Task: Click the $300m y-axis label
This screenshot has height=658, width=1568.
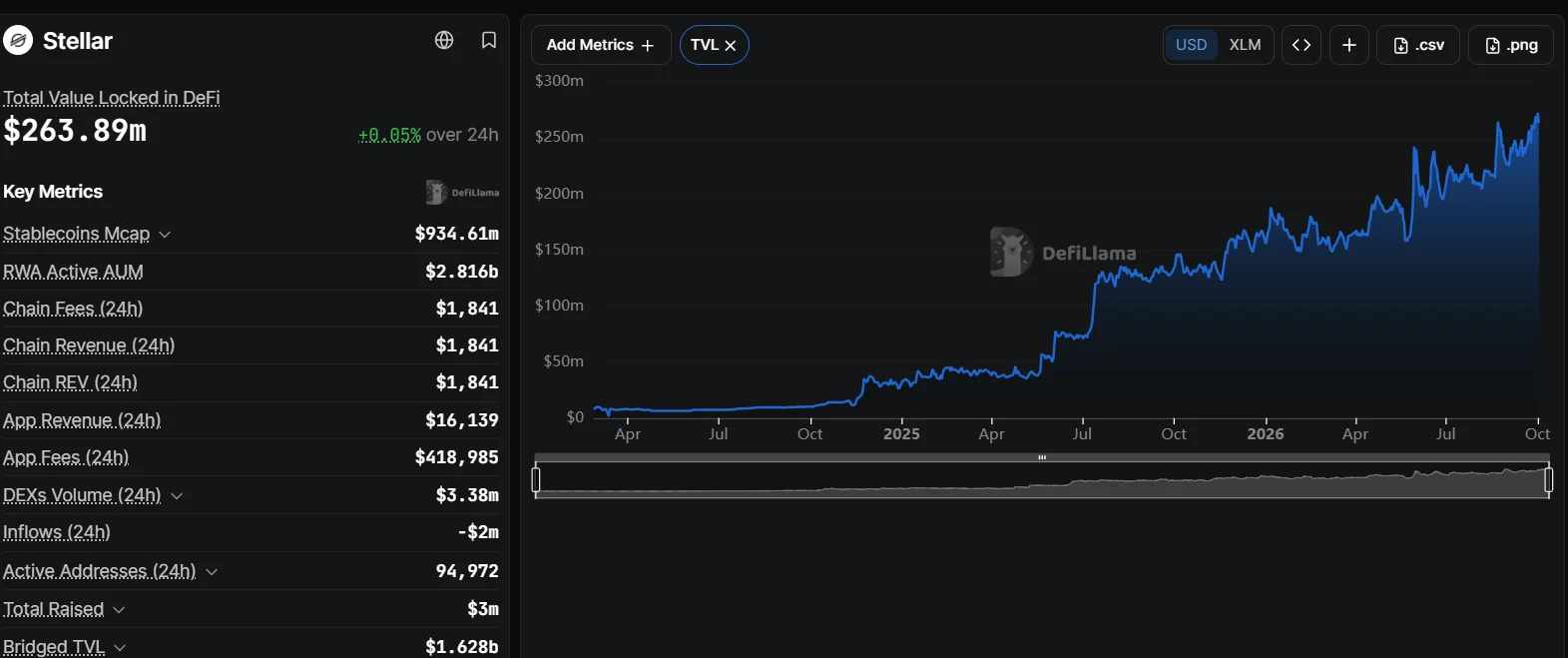Action: pos(559,80)
